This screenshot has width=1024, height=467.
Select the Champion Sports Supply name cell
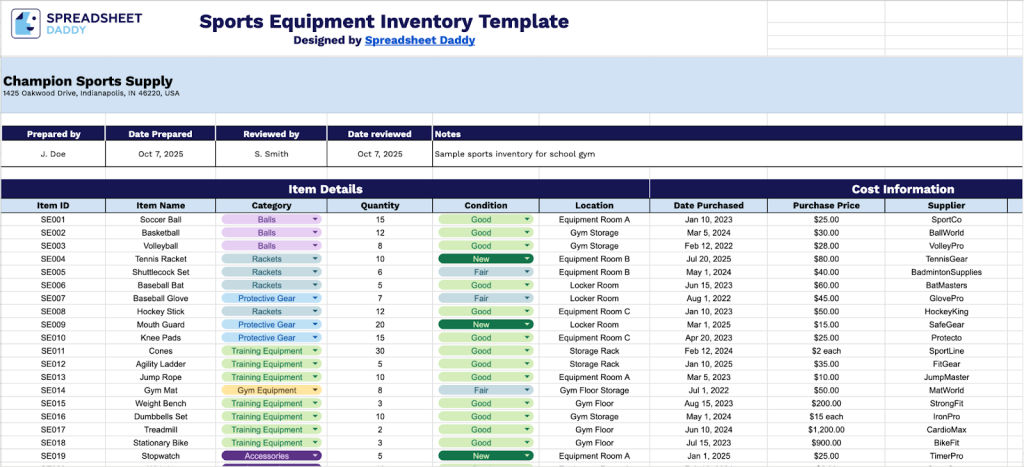click(88, 82)
